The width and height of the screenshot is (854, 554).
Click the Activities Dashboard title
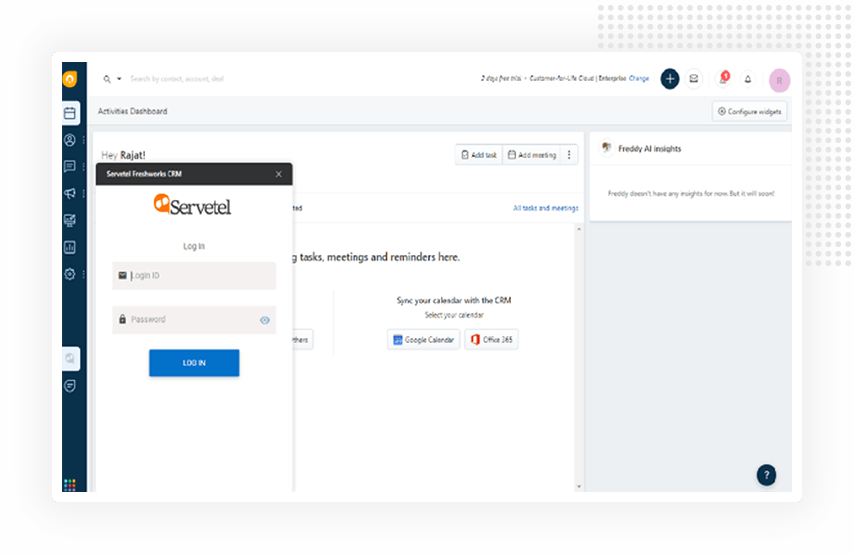pyautogui.click(x=132, y=111)
